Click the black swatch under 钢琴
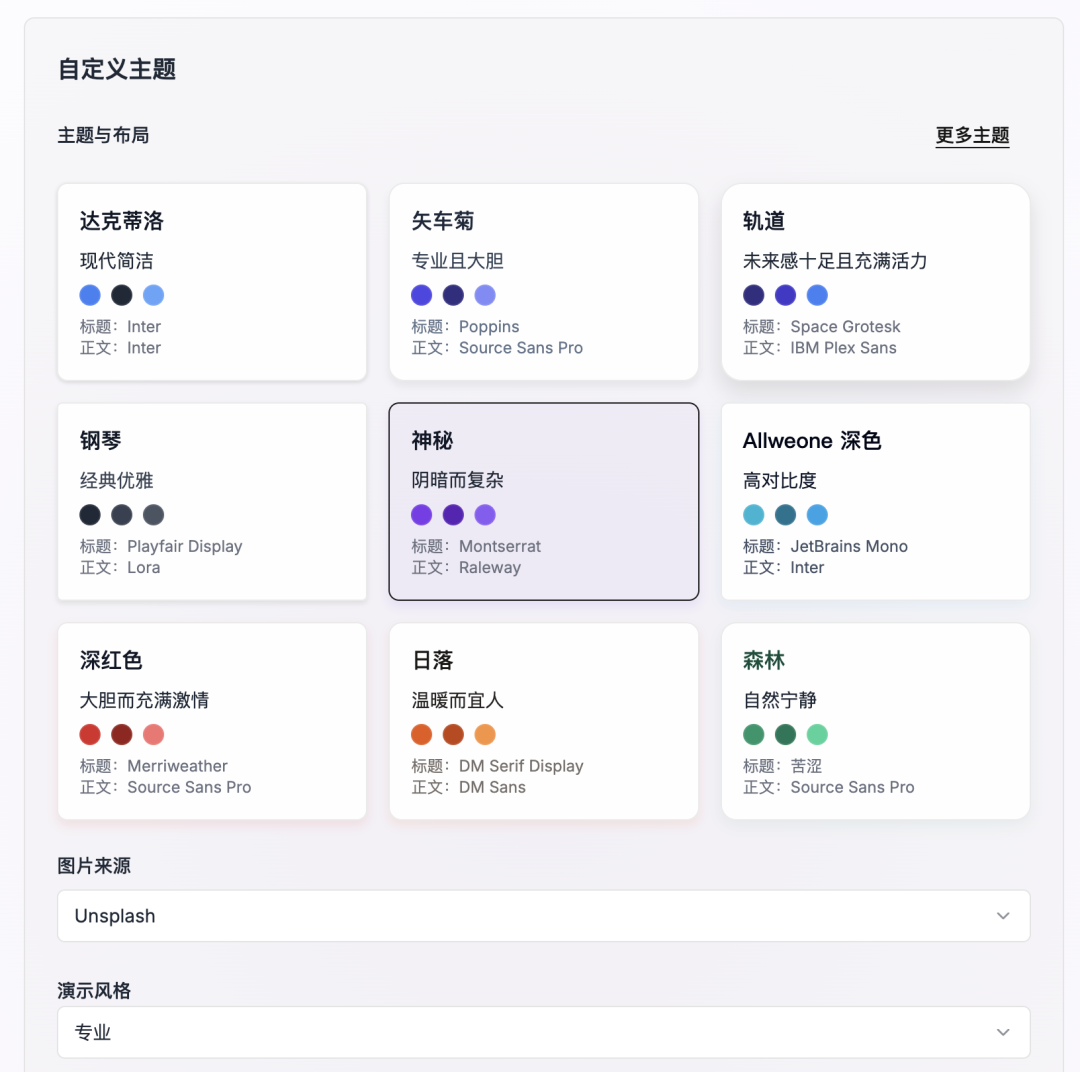Viewport: 1080px width, 1072px height. pyautogui.click(x=89, y=514)
